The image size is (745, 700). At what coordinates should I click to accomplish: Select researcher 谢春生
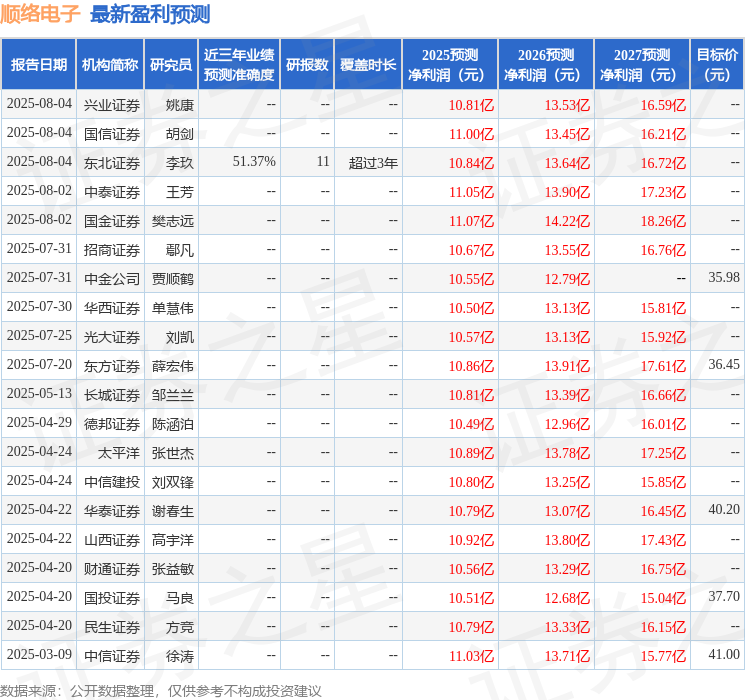(172, 511)
